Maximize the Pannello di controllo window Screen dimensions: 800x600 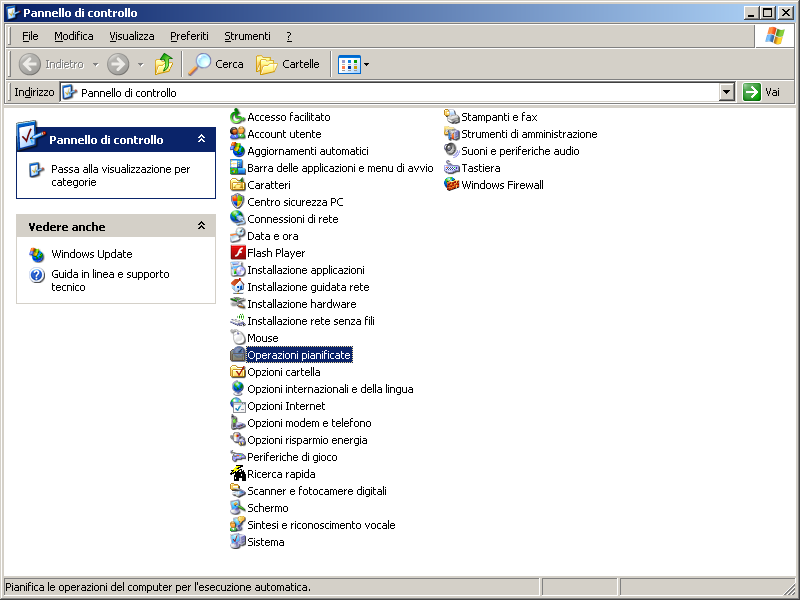(x=767, y=13)
